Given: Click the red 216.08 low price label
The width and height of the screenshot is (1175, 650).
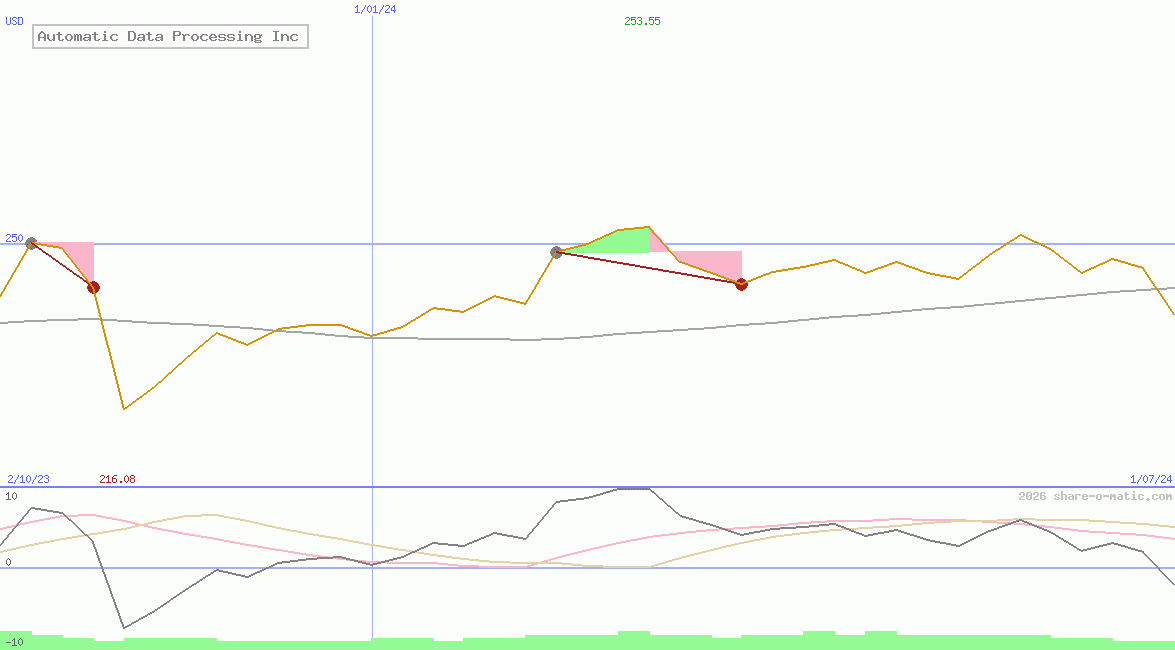Looking at the screenshot, I should click(117, 479).
